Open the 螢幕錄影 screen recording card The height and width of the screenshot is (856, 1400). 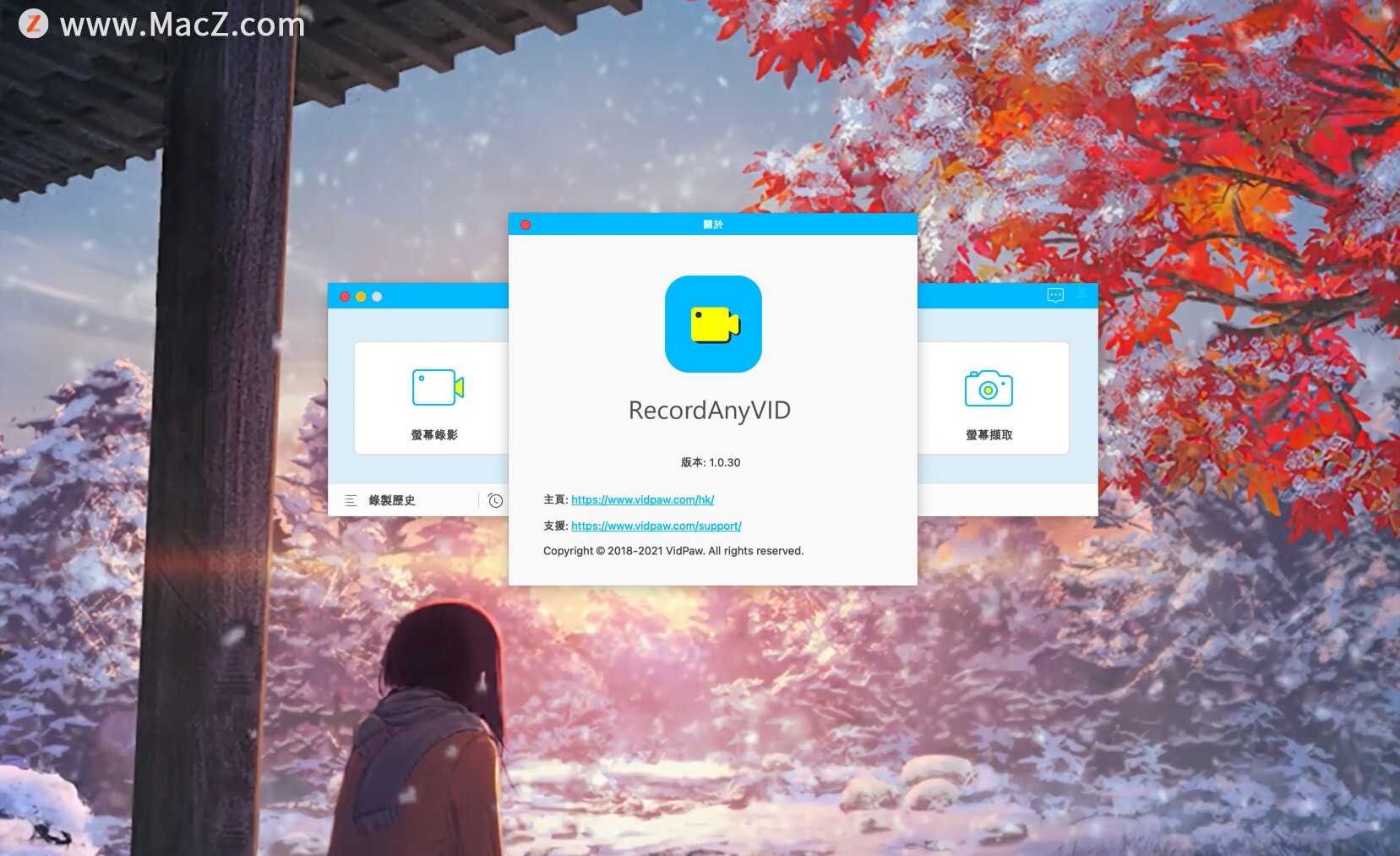432,398
